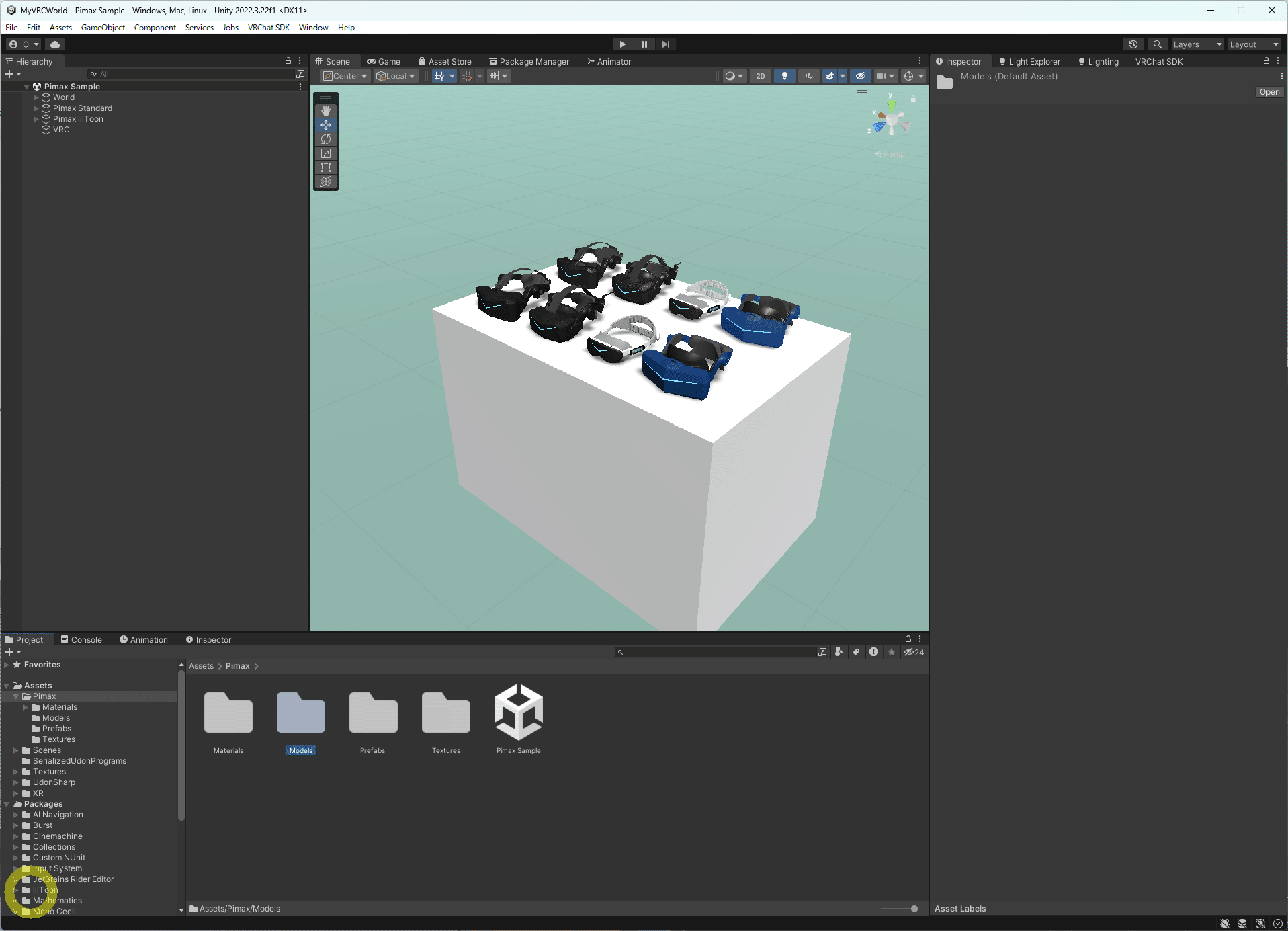The width and height of the screenshot is (1288, 931).
Task: Select the Rotate tool
Action: [326, 139]
